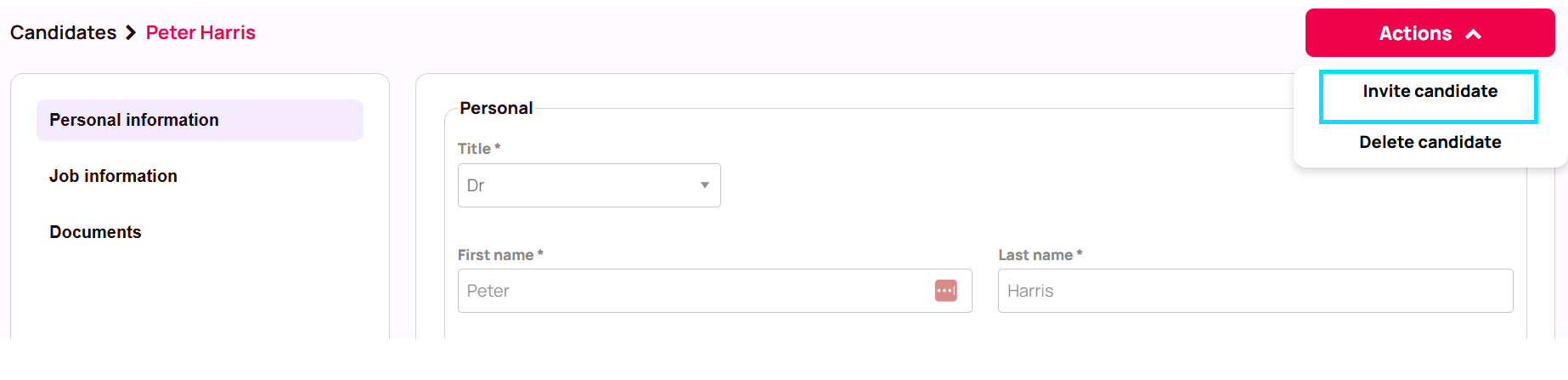Select Delete candidate in the Actions menu

1430,142
